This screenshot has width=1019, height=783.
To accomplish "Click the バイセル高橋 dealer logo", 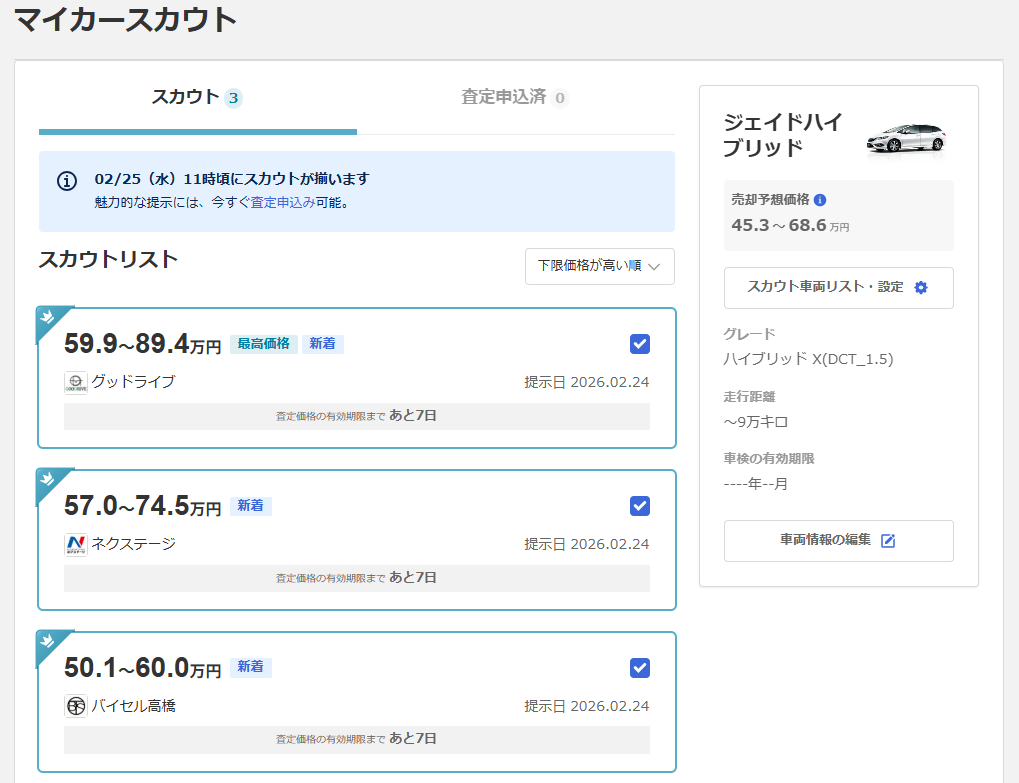I will (76, 706).
